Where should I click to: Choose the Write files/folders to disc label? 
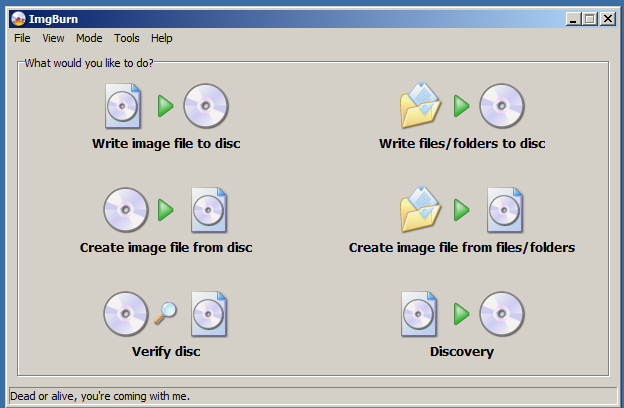(x=462, y=143)
